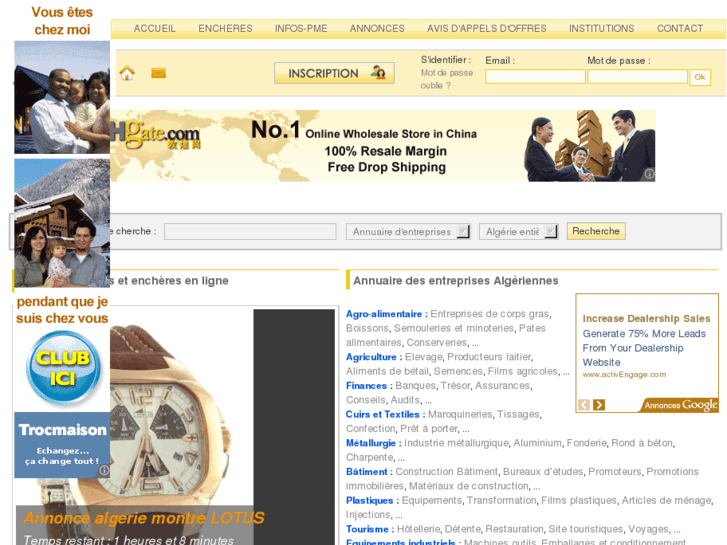727x545 pixels.
Task: Open the orange mail envelope icon
Action: pyautogui.click(x=158, y=73)
